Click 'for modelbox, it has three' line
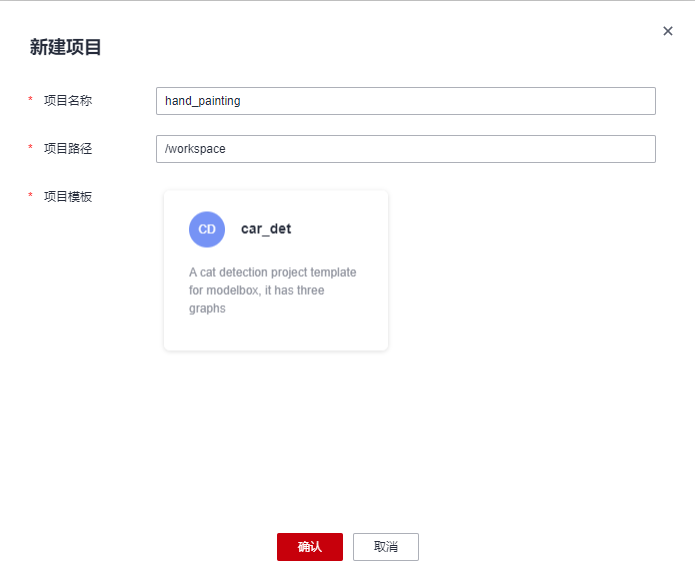 pyautogui.click(x=257, y=290)
